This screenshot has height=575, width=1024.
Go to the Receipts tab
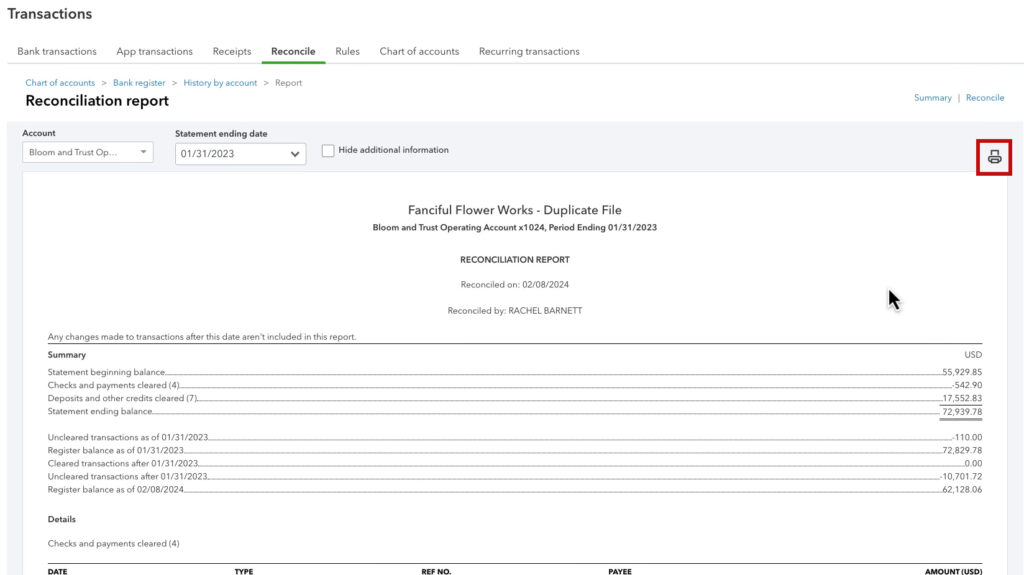click(232, 52)
